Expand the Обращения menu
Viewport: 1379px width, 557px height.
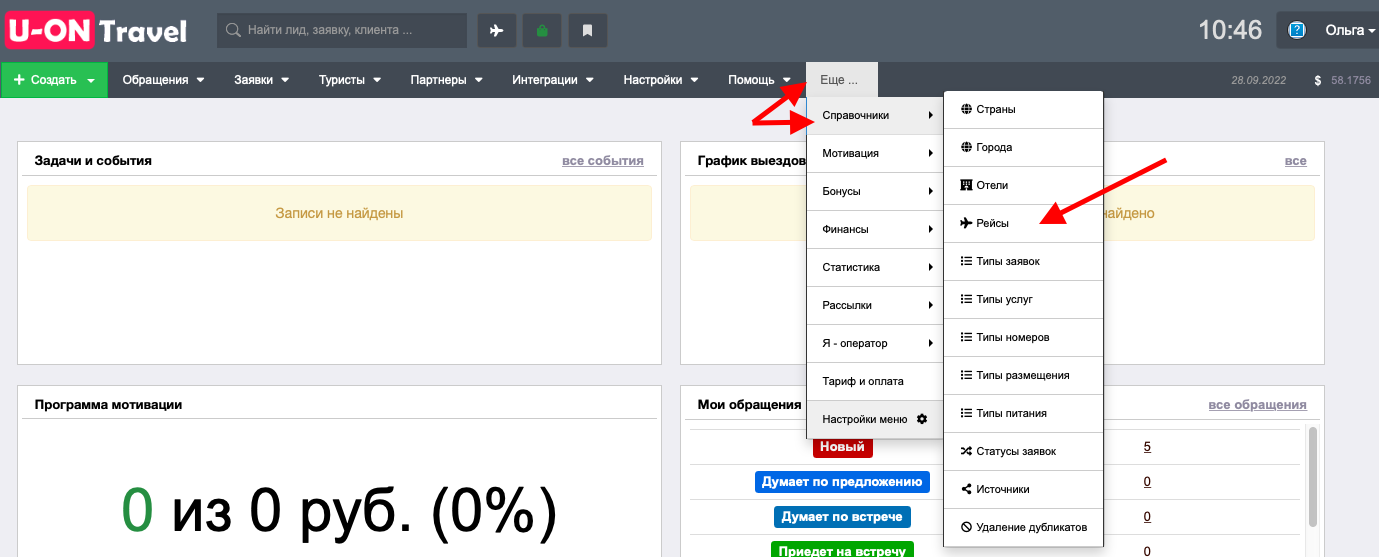pos(163,80)
